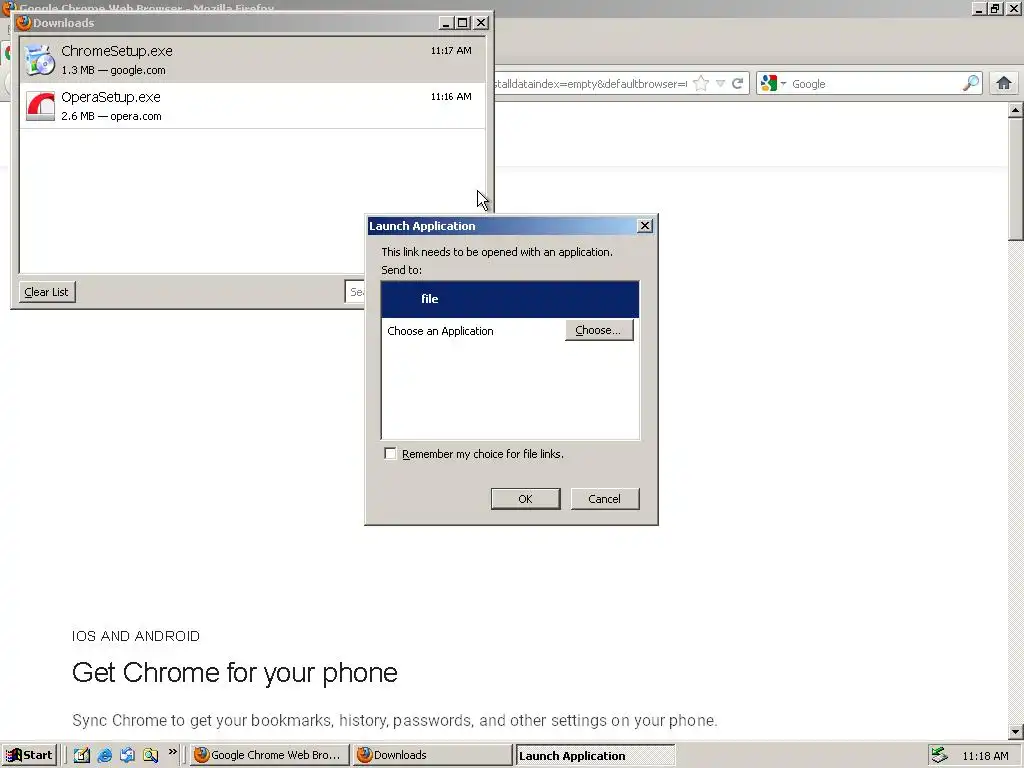The image size is (1024, 768).
Task: Switch to Launch Application taskbar item
Action: pyautogui.click(x=596, y=756)
